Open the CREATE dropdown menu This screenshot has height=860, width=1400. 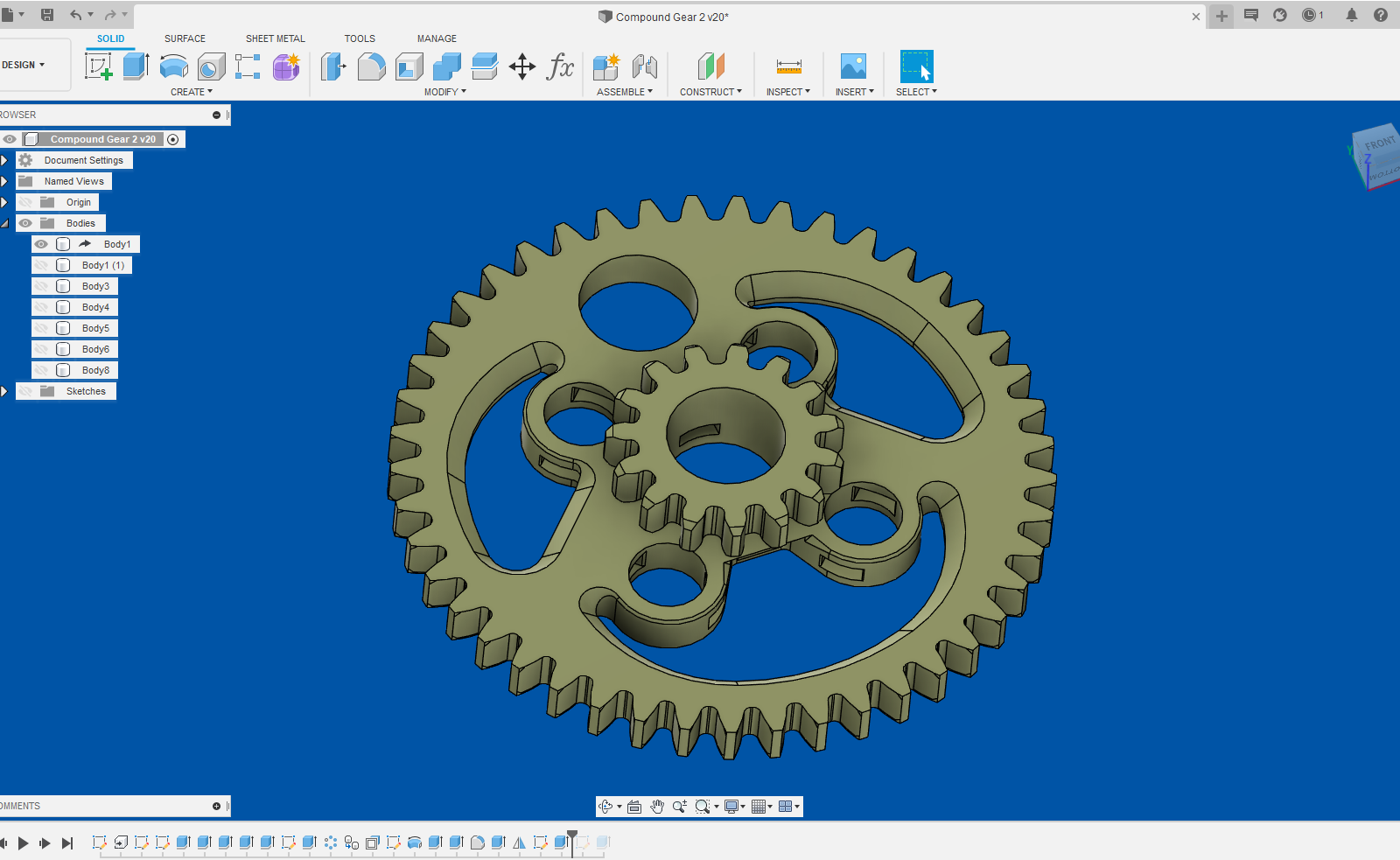(x=192, y=92)
